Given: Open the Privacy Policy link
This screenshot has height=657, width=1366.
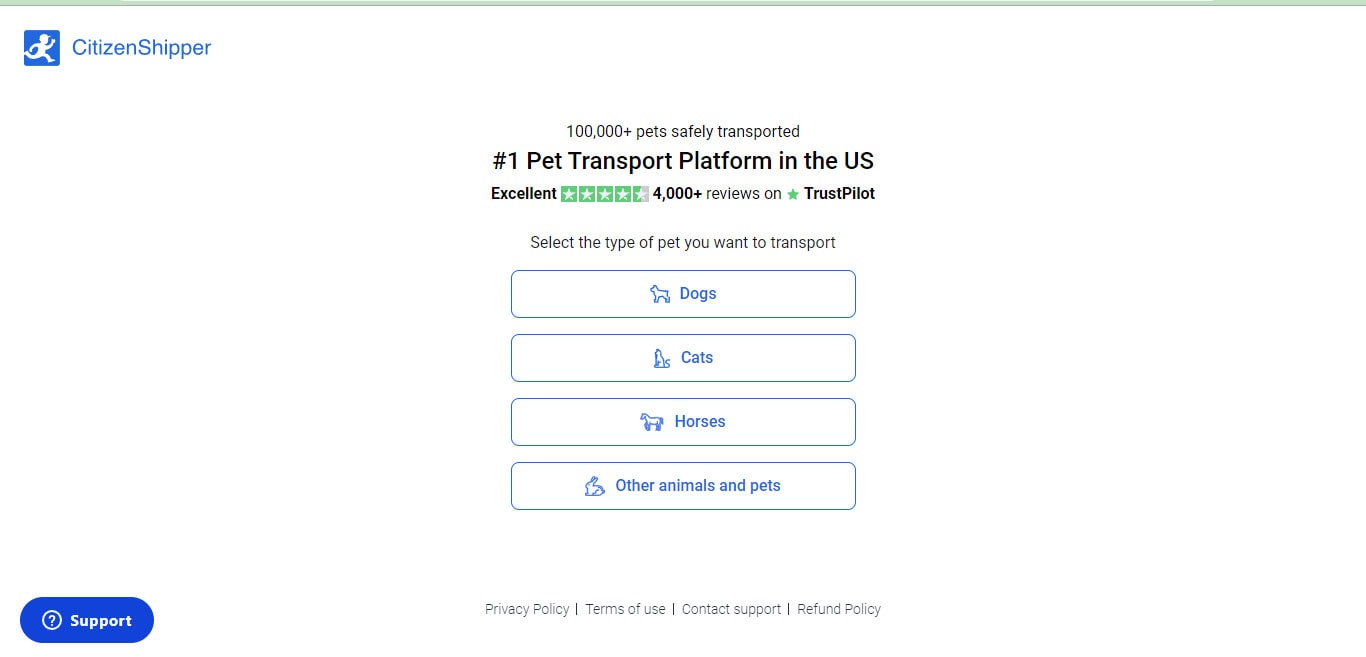Looking at the screenshot, I should (527, 609).
